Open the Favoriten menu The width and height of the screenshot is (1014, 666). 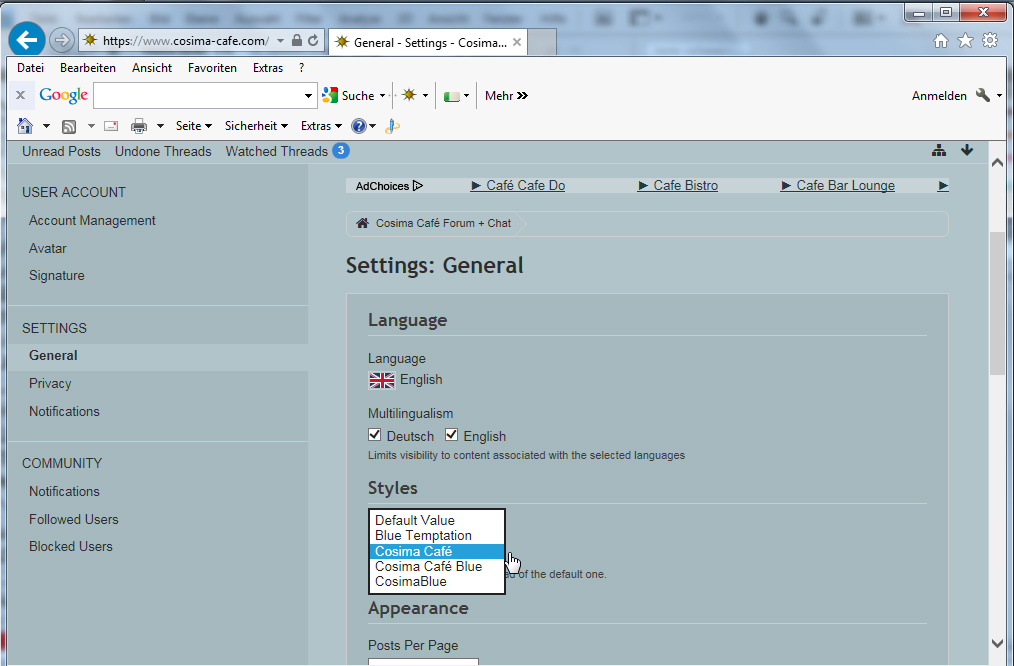[212, 68]
